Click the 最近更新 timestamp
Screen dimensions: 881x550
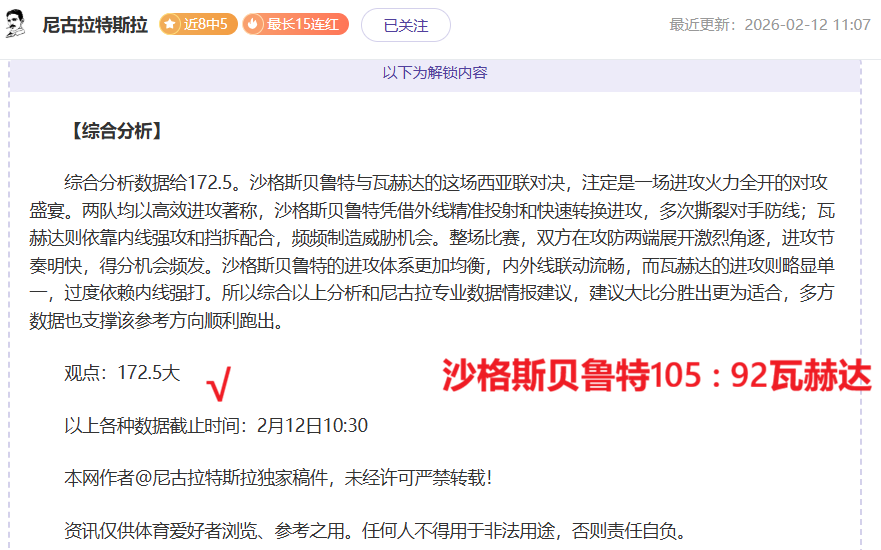coord(769,25)
